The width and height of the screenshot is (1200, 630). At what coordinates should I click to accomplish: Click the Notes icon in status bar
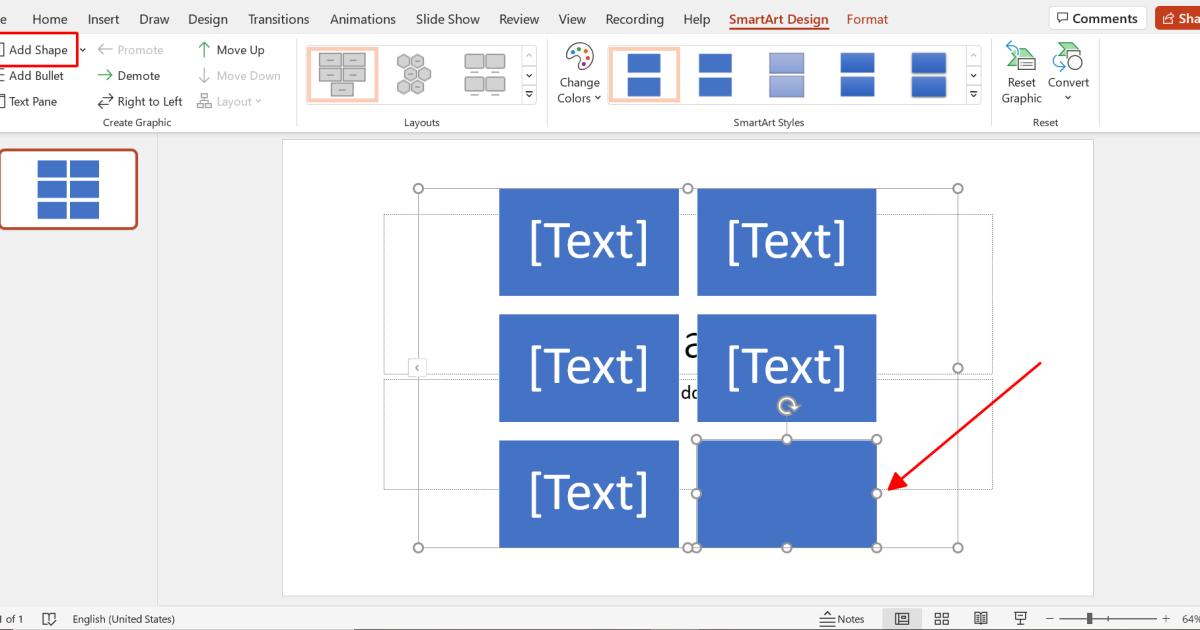(x=841, y=618)
